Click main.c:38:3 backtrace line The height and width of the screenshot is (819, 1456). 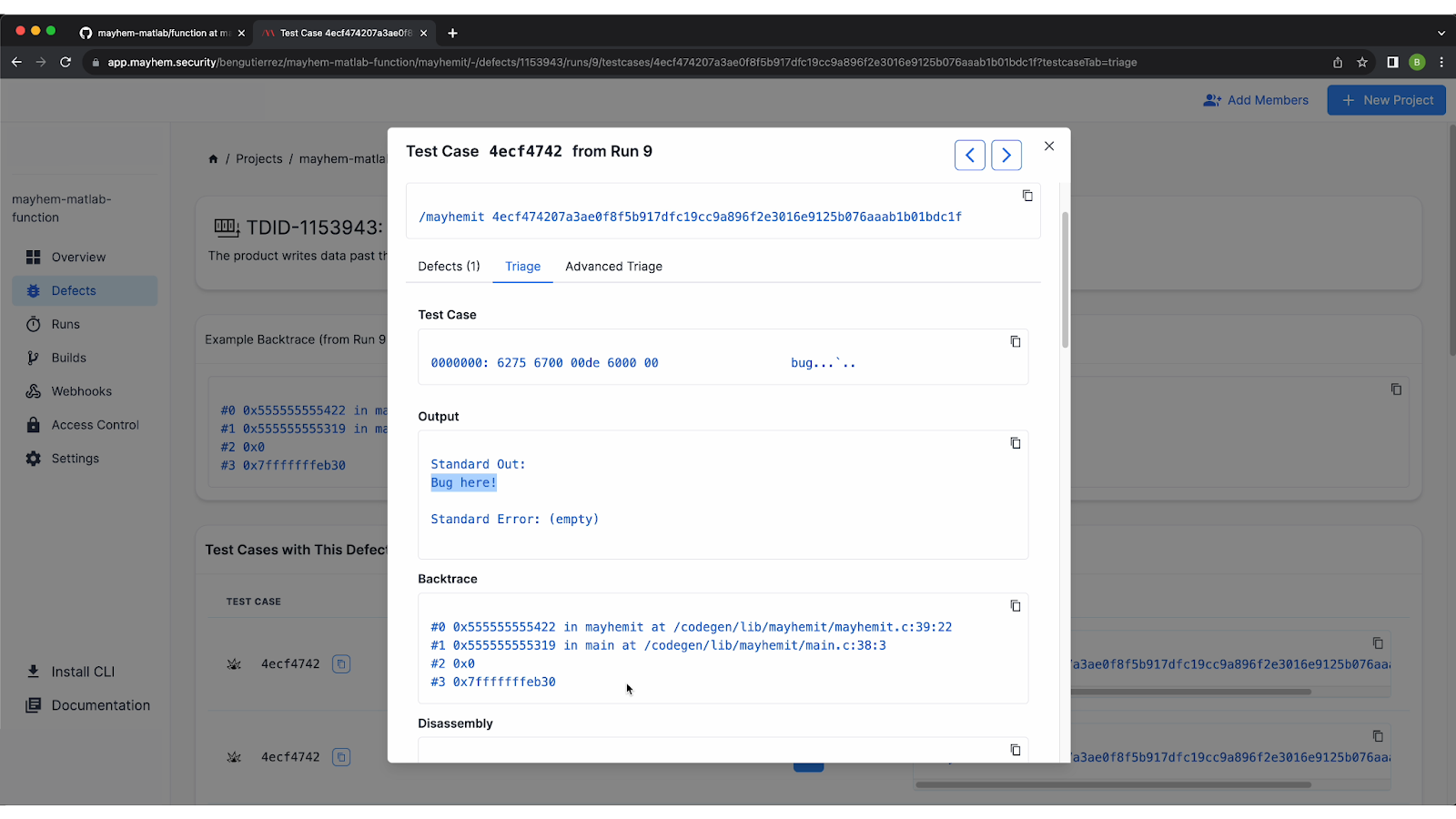tap(658, 645)
